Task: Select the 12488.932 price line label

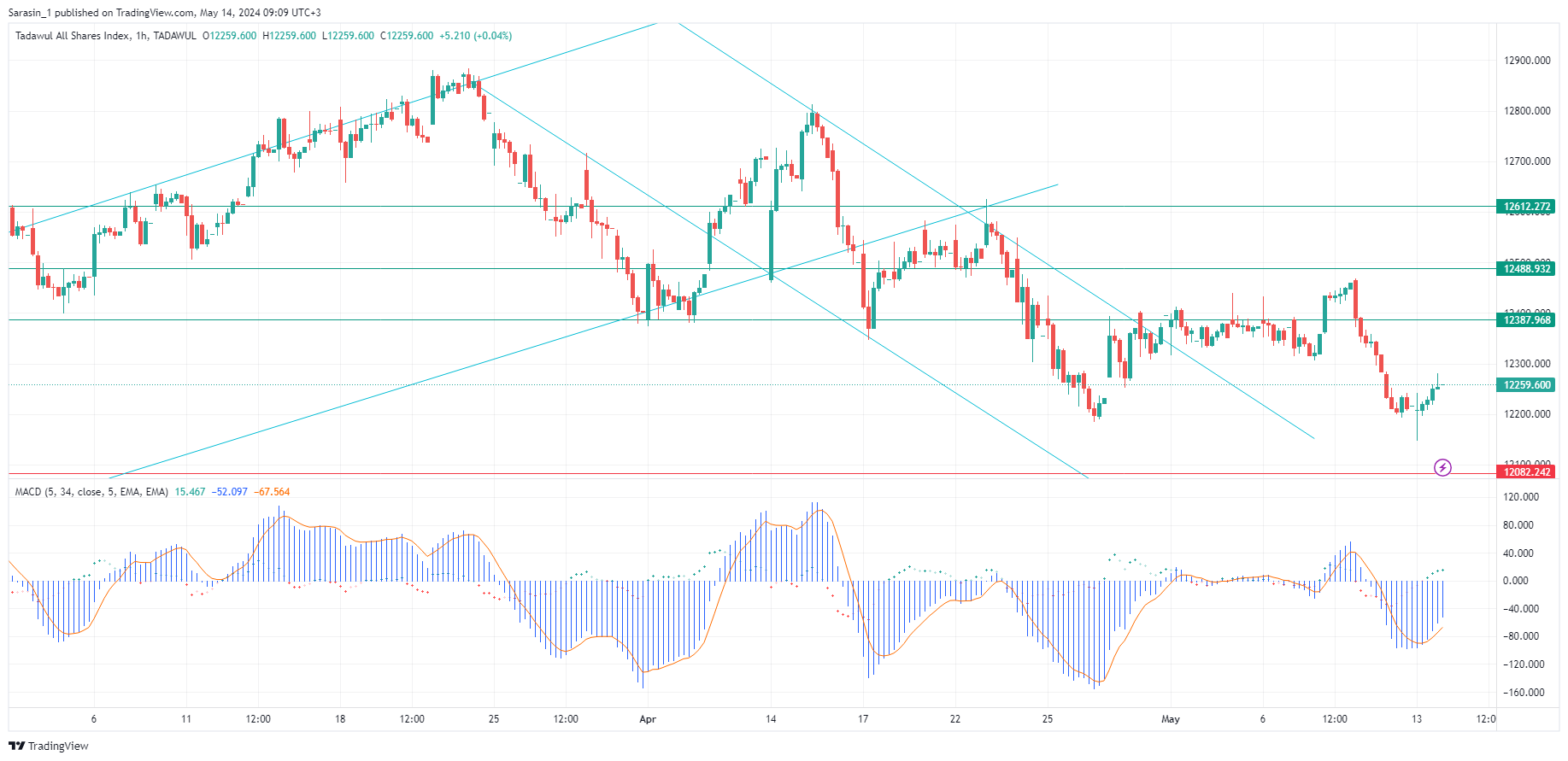Action: click(x=1527, y=269)
